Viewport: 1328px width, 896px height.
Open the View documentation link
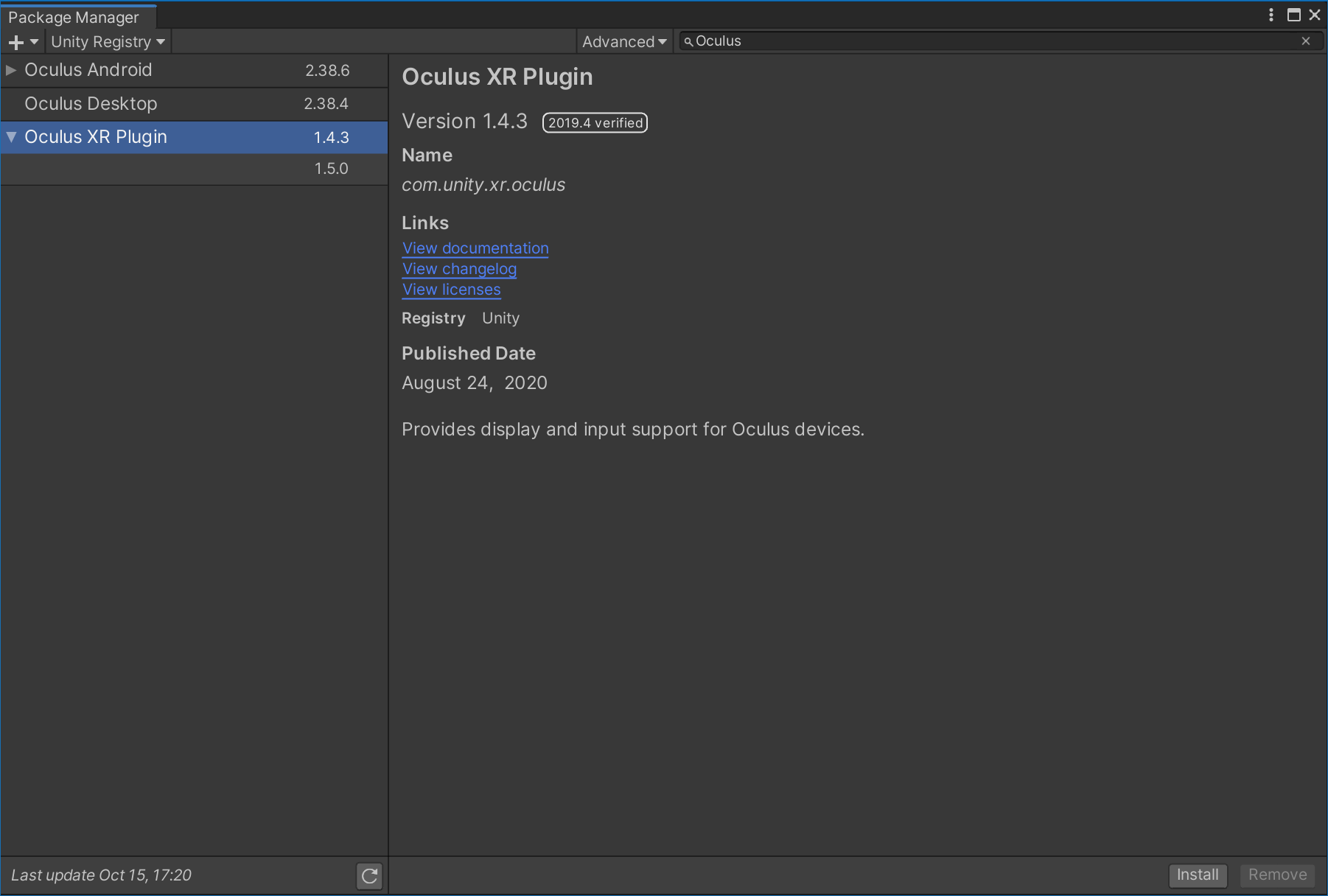point(475,248)
